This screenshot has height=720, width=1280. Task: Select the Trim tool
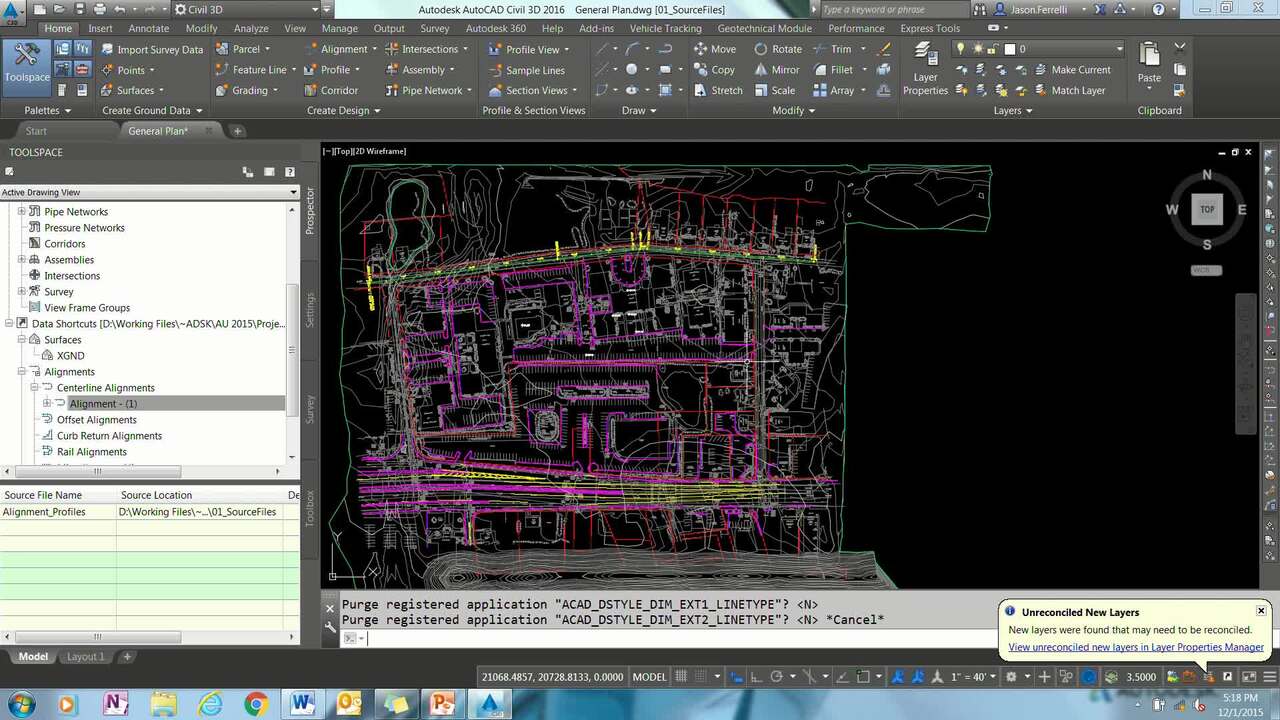tap(833, 49)
